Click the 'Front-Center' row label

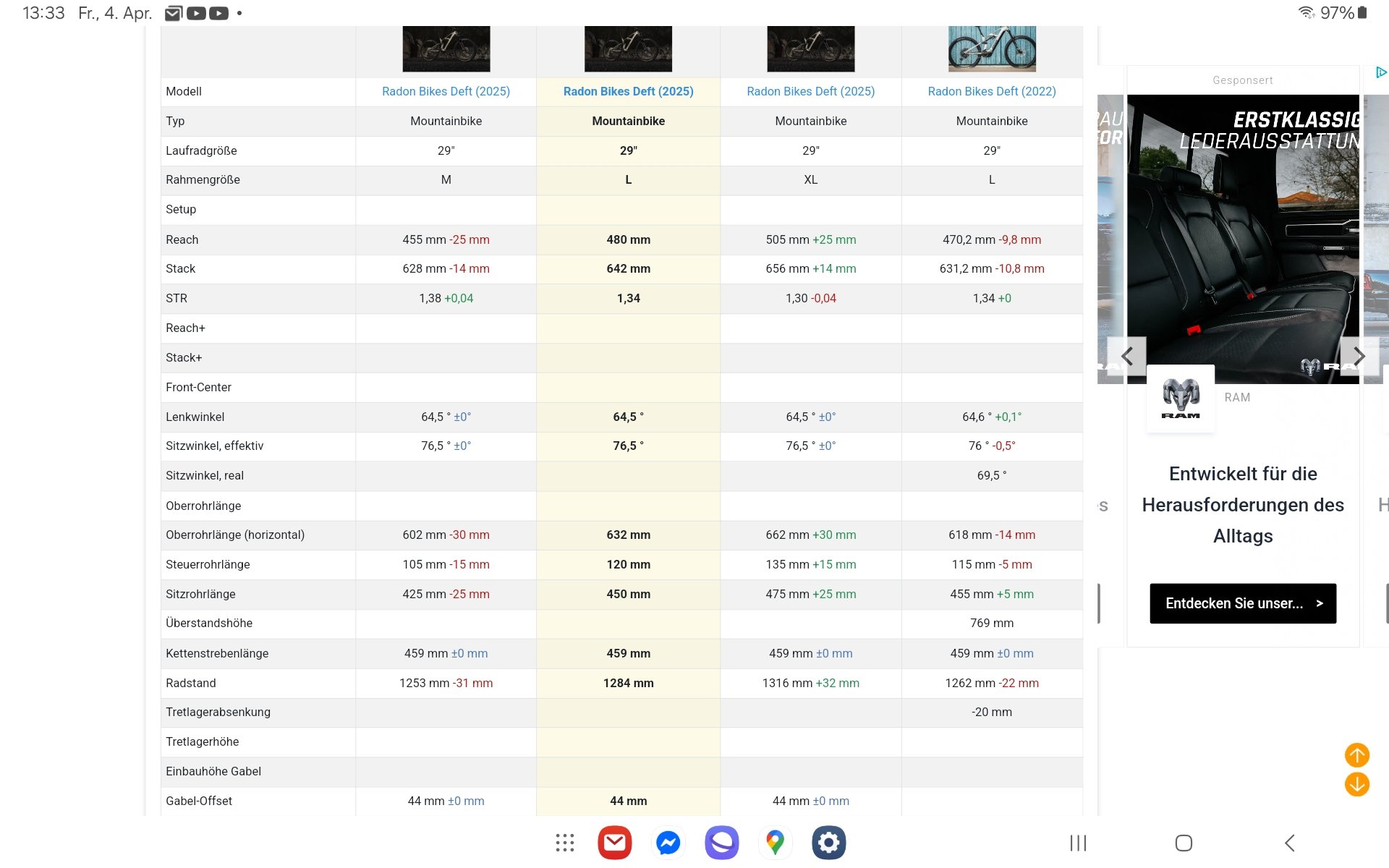point(198,387)
